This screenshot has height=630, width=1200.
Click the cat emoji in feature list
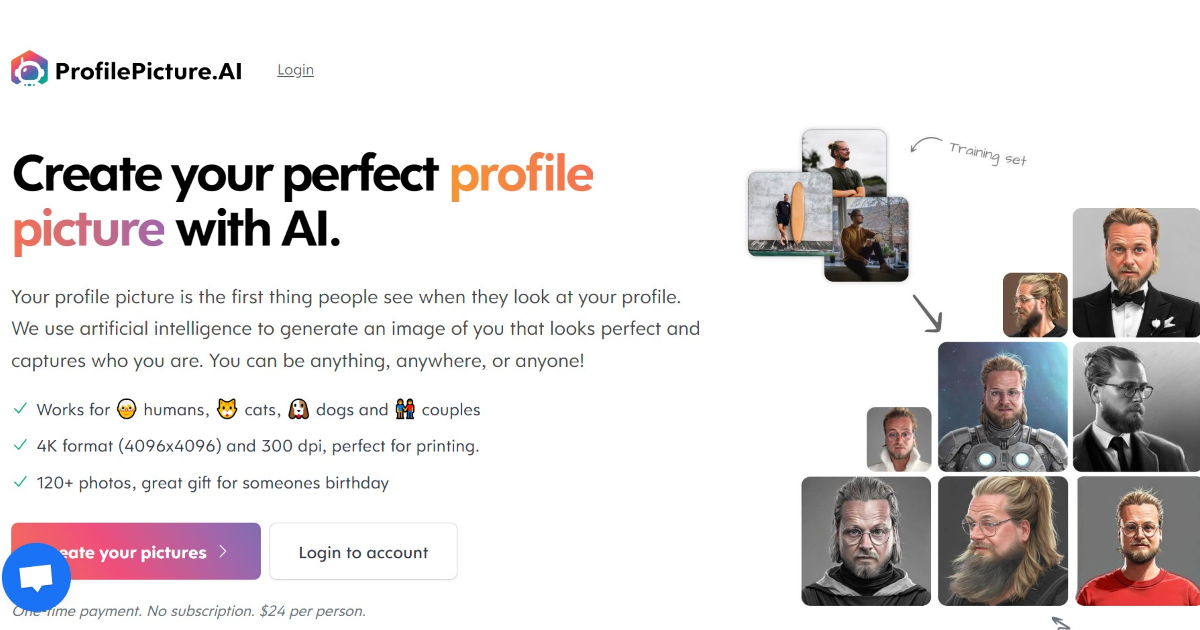click(226, 408)
